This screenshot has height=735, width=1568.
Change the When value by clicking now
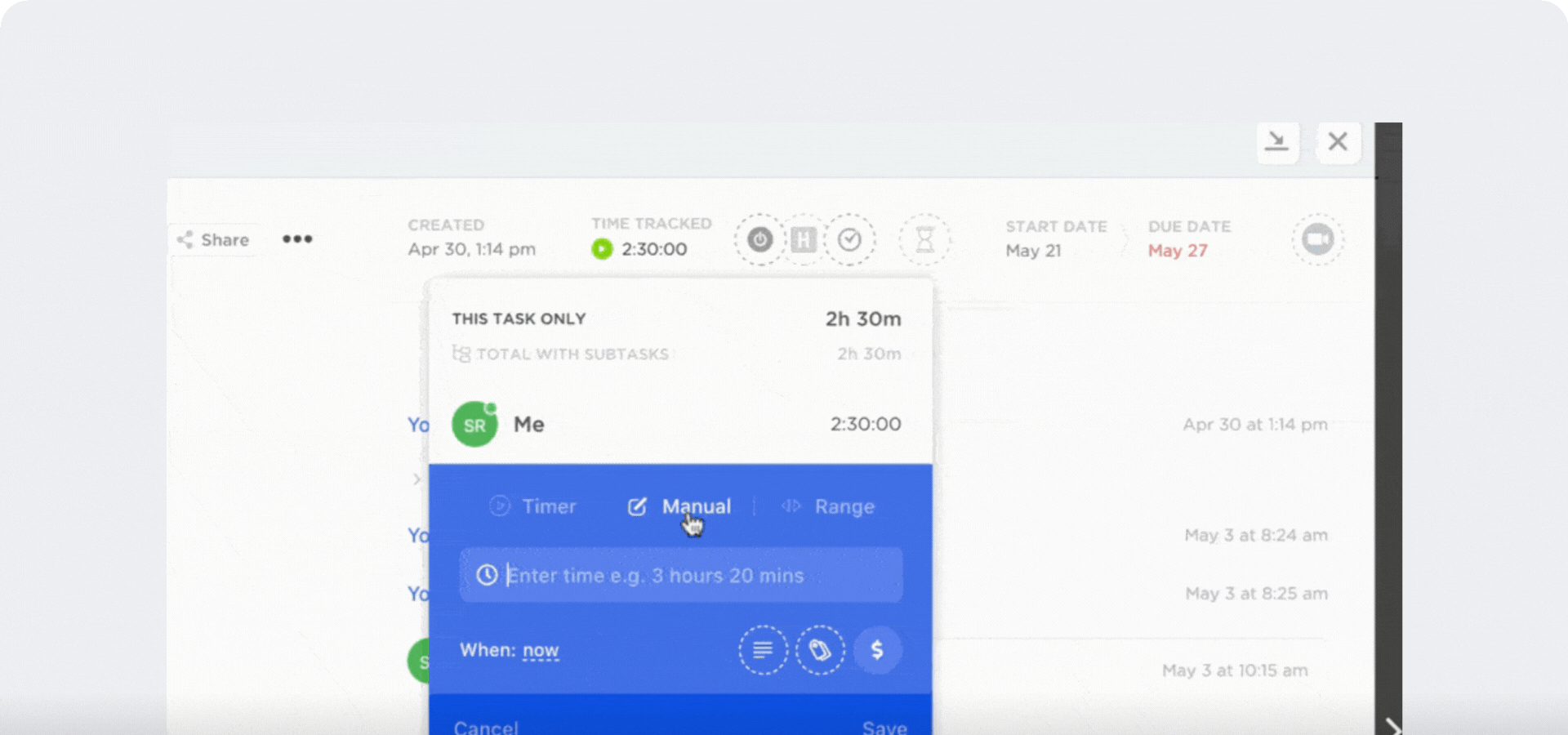[541, 650]
